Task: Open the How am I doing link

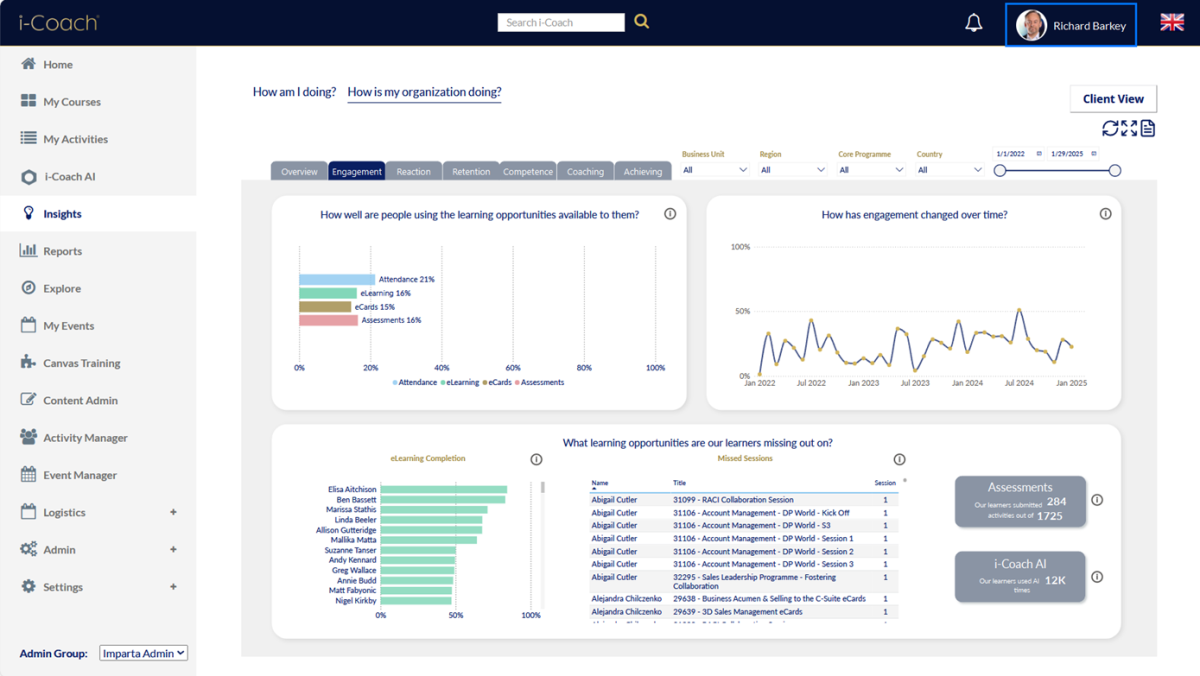Action: point(294,92)
